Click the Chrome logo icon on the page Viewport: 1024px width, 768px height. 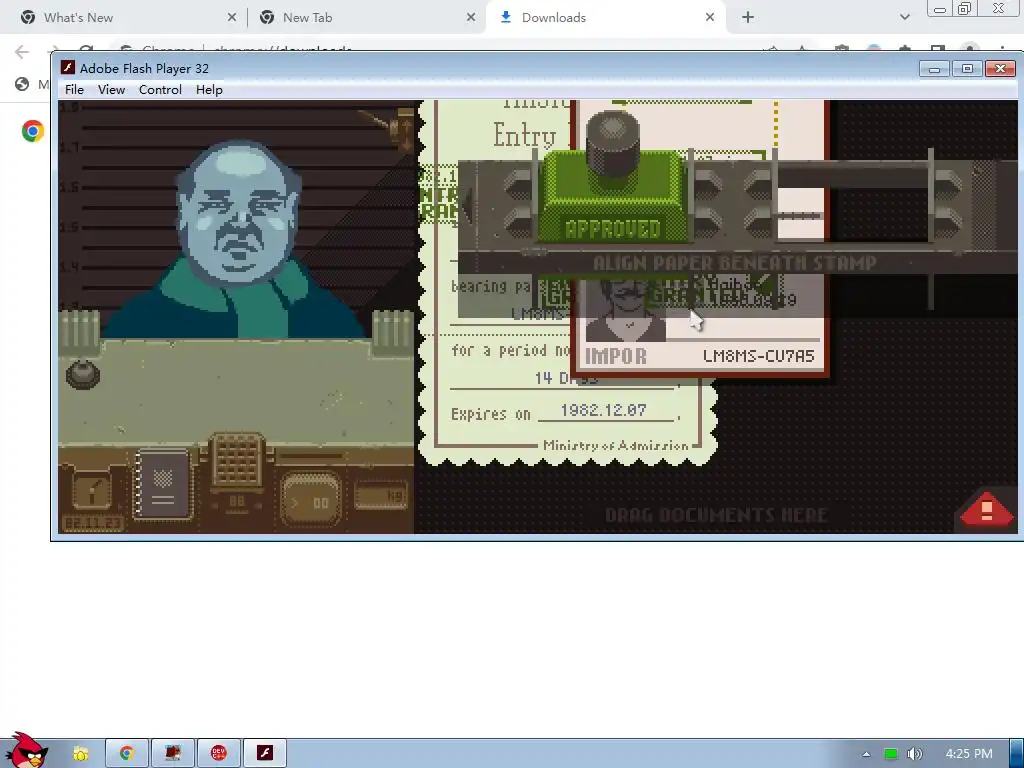pos(32,131)
